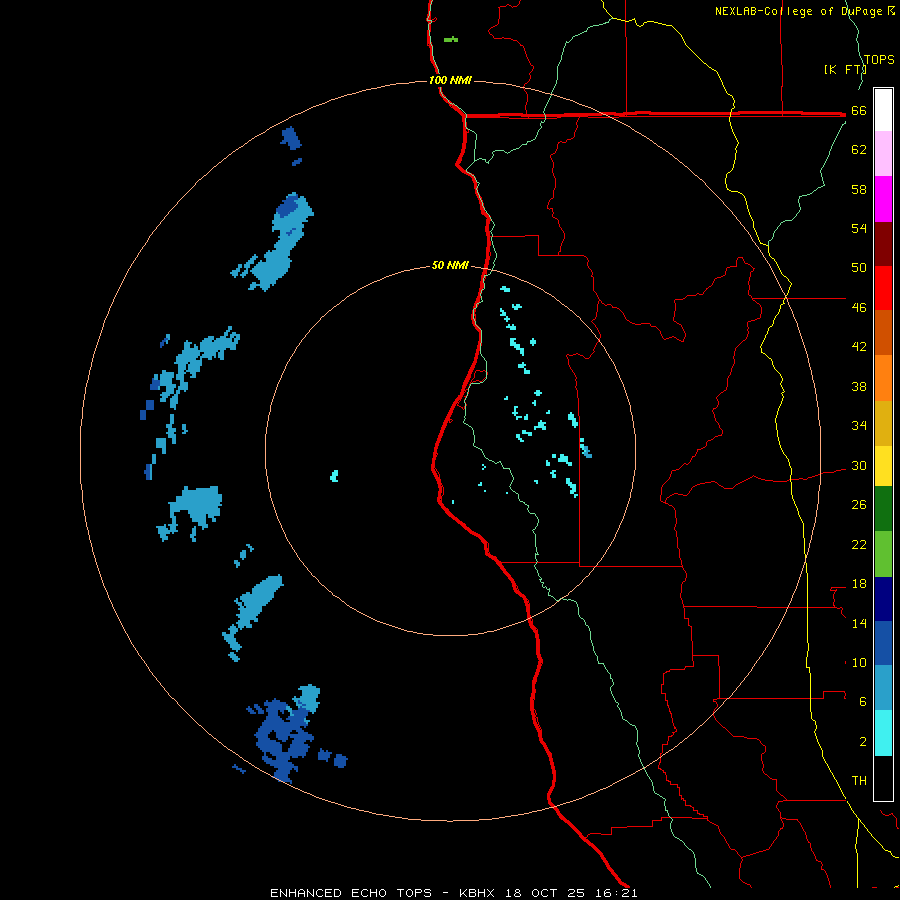
Task: Click the "58" legend number
Action: click(859, 189)
